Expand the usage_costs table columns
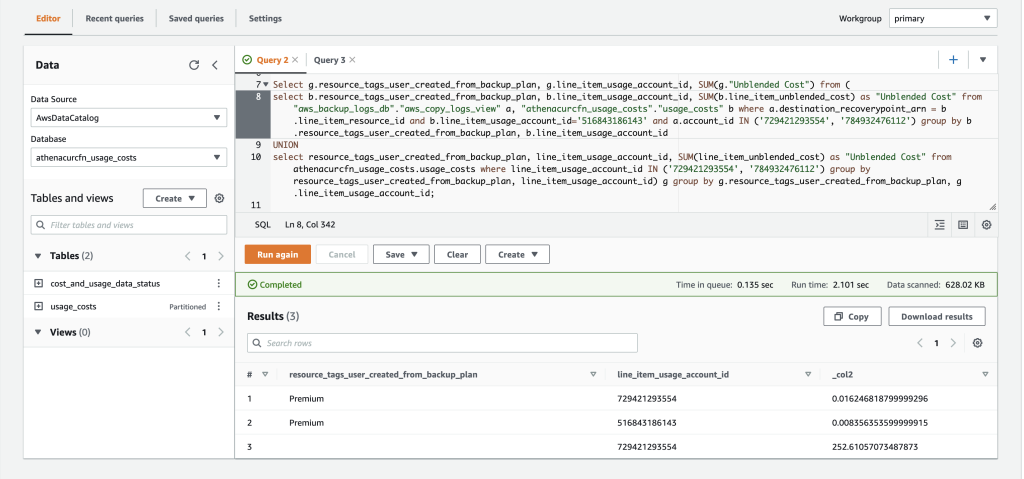This screenshot has height=479, width=1024. (38, 306)
